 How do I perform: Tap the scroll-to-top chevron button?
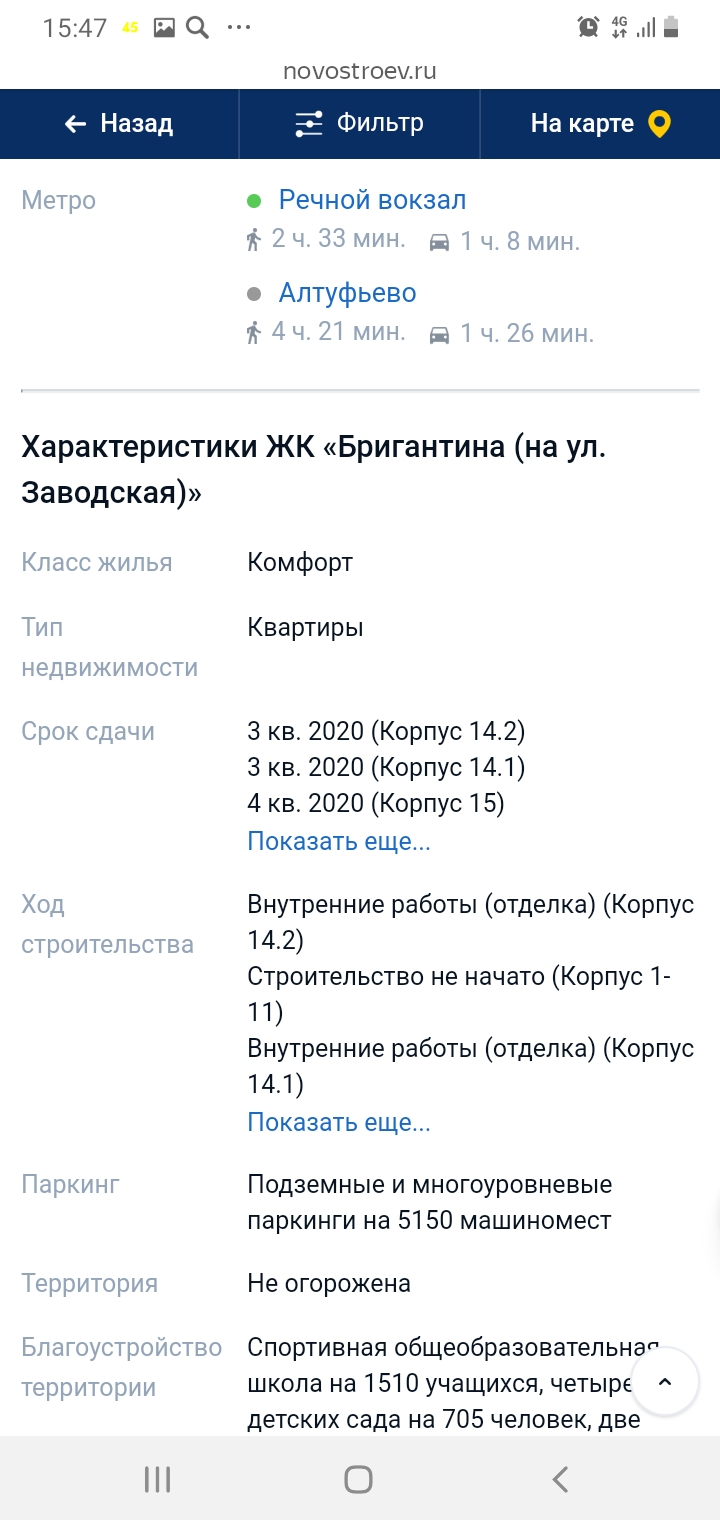point(665,1381)
